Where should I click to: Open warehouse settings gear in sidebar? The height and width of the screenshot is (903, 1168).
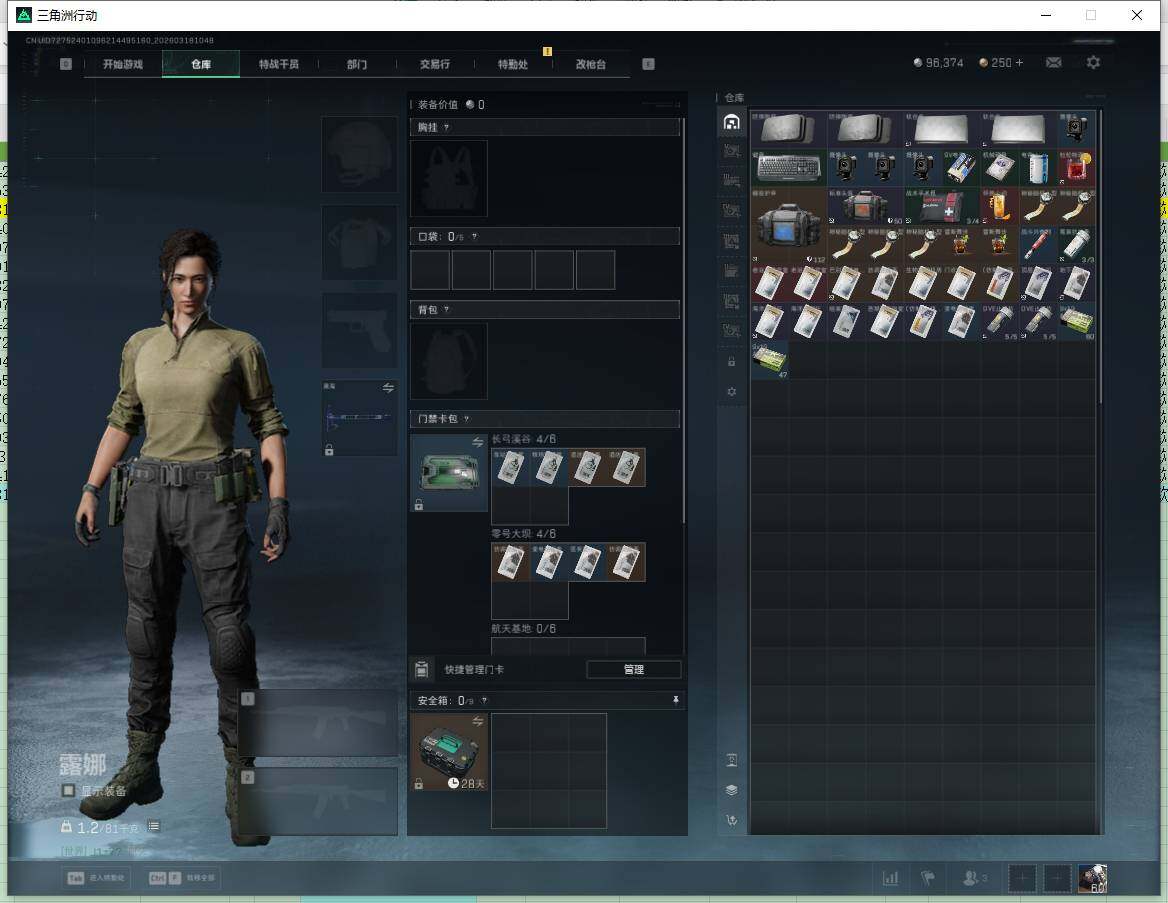731,391
